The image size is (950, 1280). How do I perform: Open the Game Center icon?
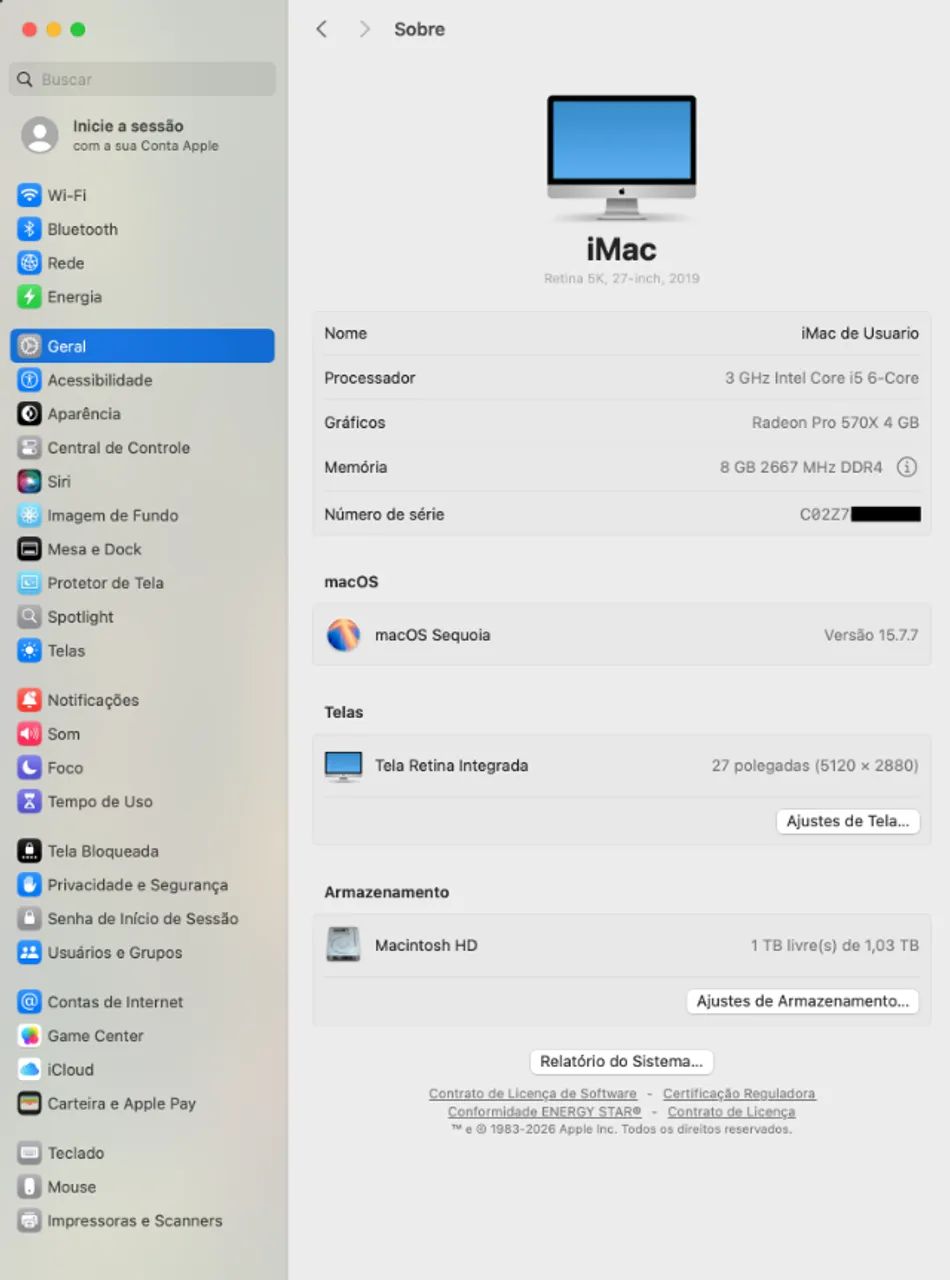[30, 1036]
